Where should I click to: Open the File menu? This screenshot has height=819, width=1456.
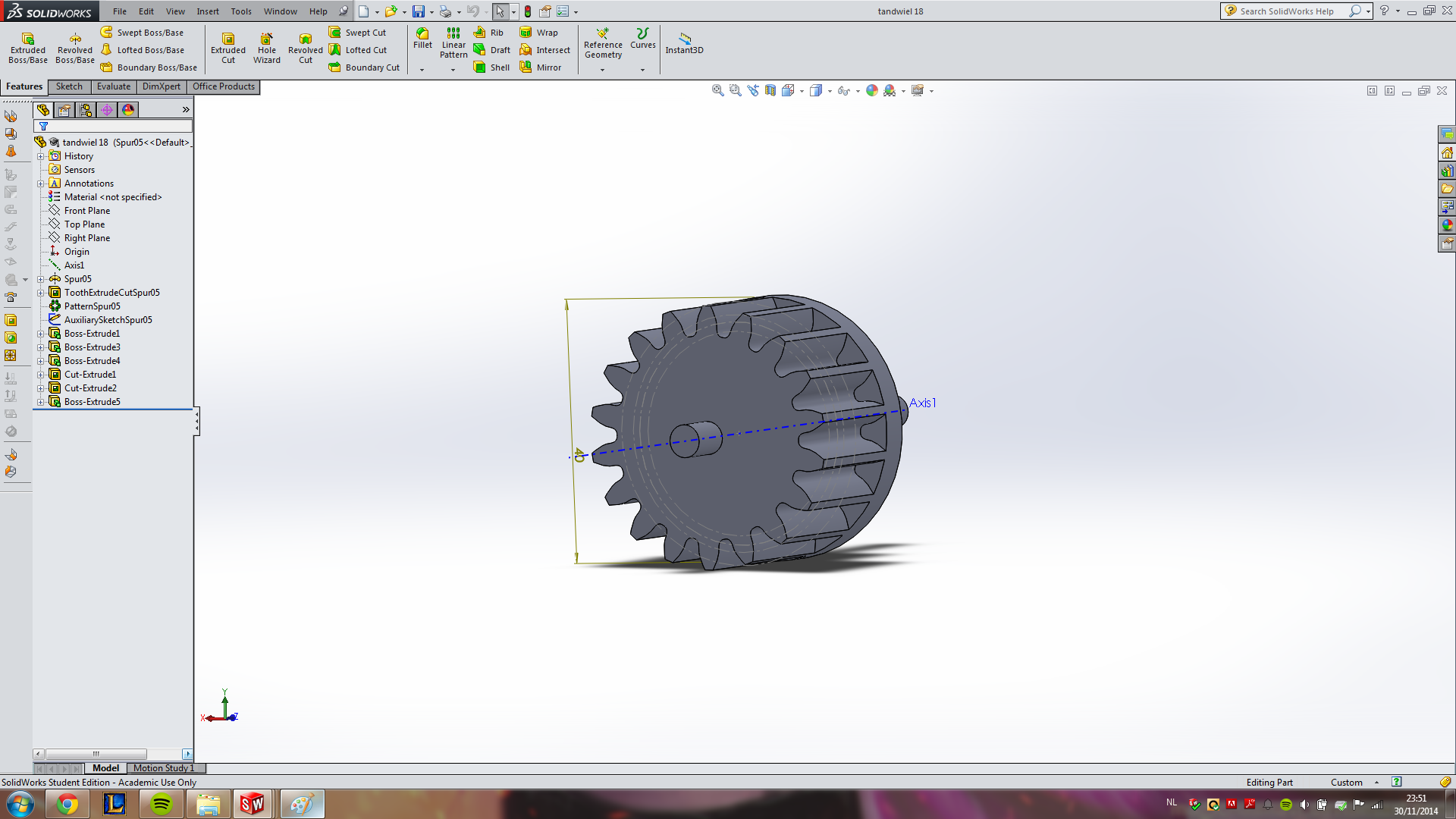[x=120, y=11]
